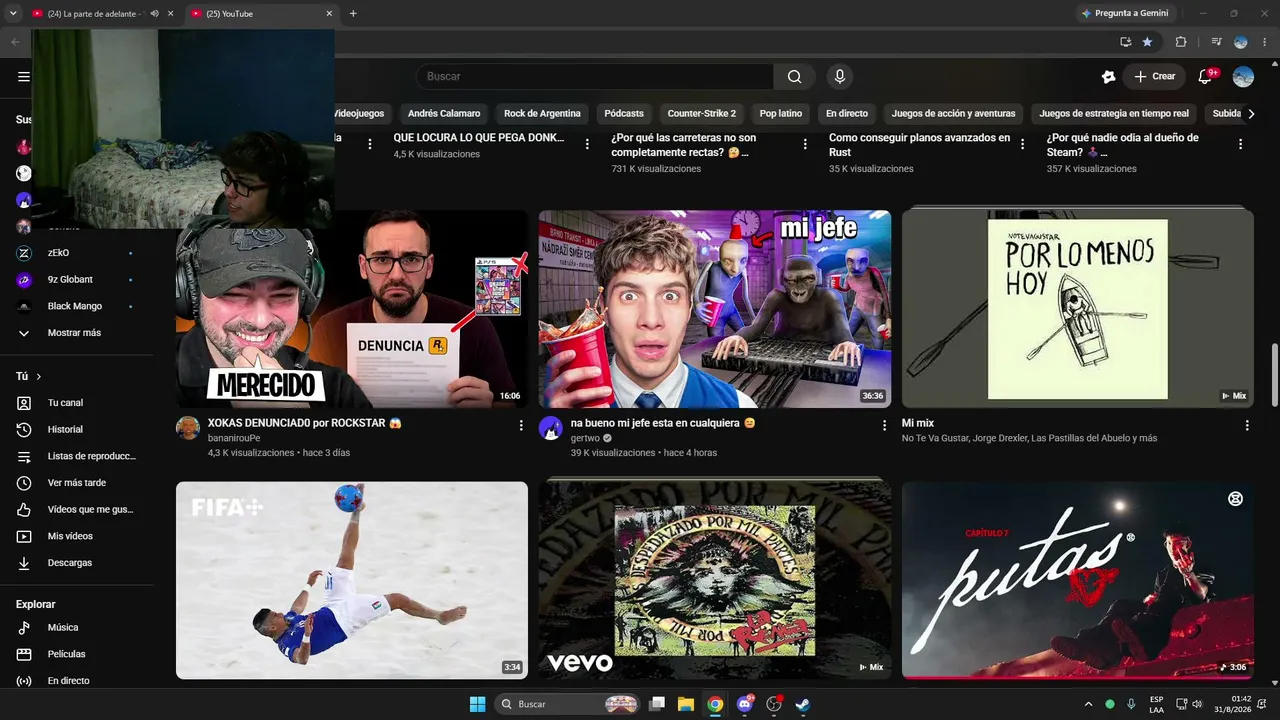This screenshot has height=720, width=1280.
Task: Open the Windows Start menu
Action: click(477, 704)
